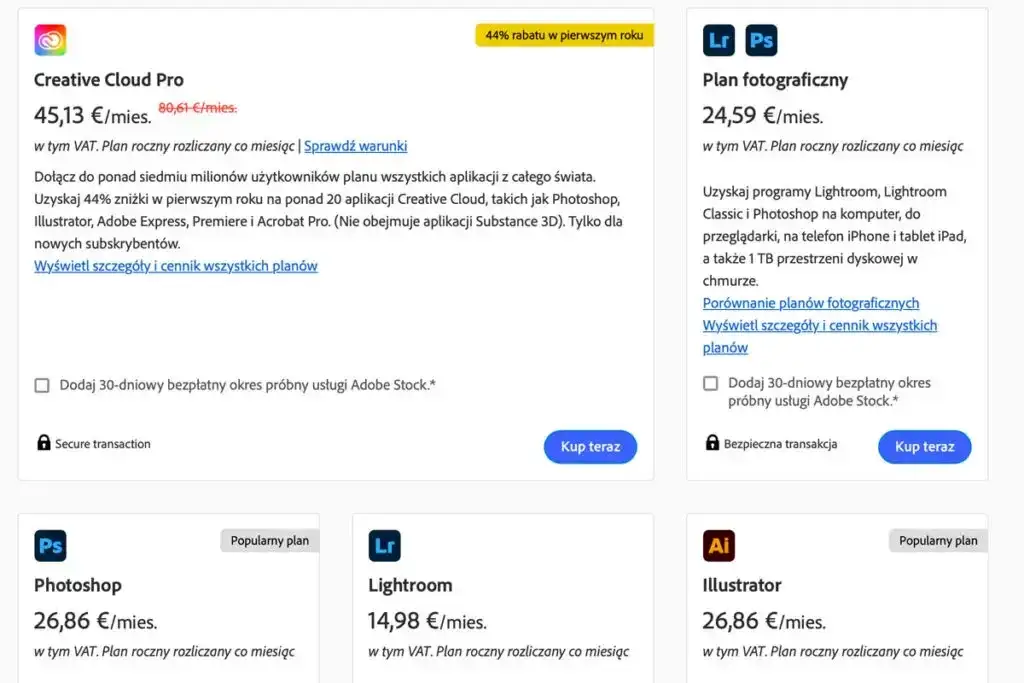
Task: Open Wyświetl szczegóły i cennik wszystkich planów
Action: (x=176, y=265)
